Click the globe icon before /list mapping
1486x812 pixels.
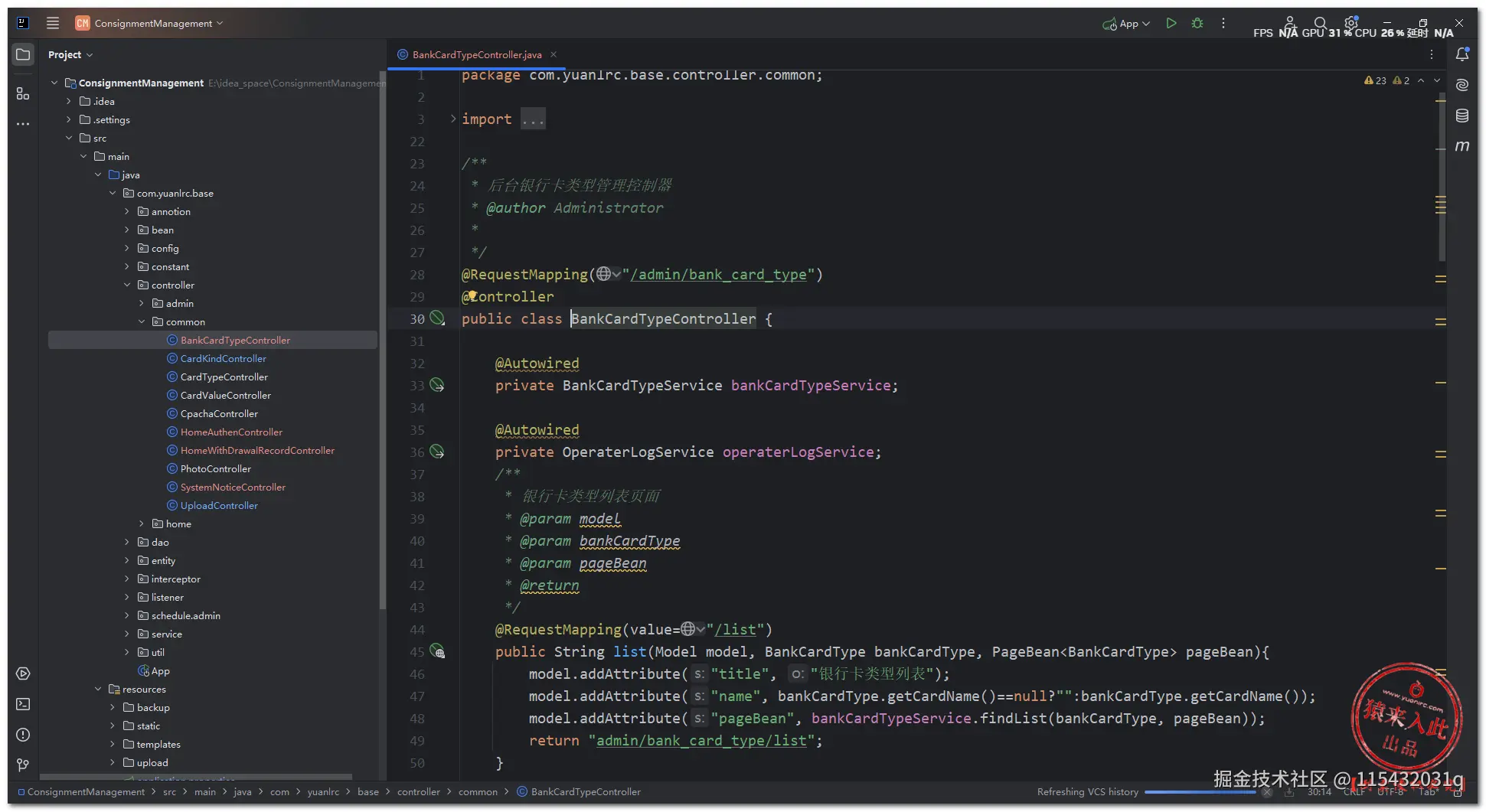click(688, 629)
